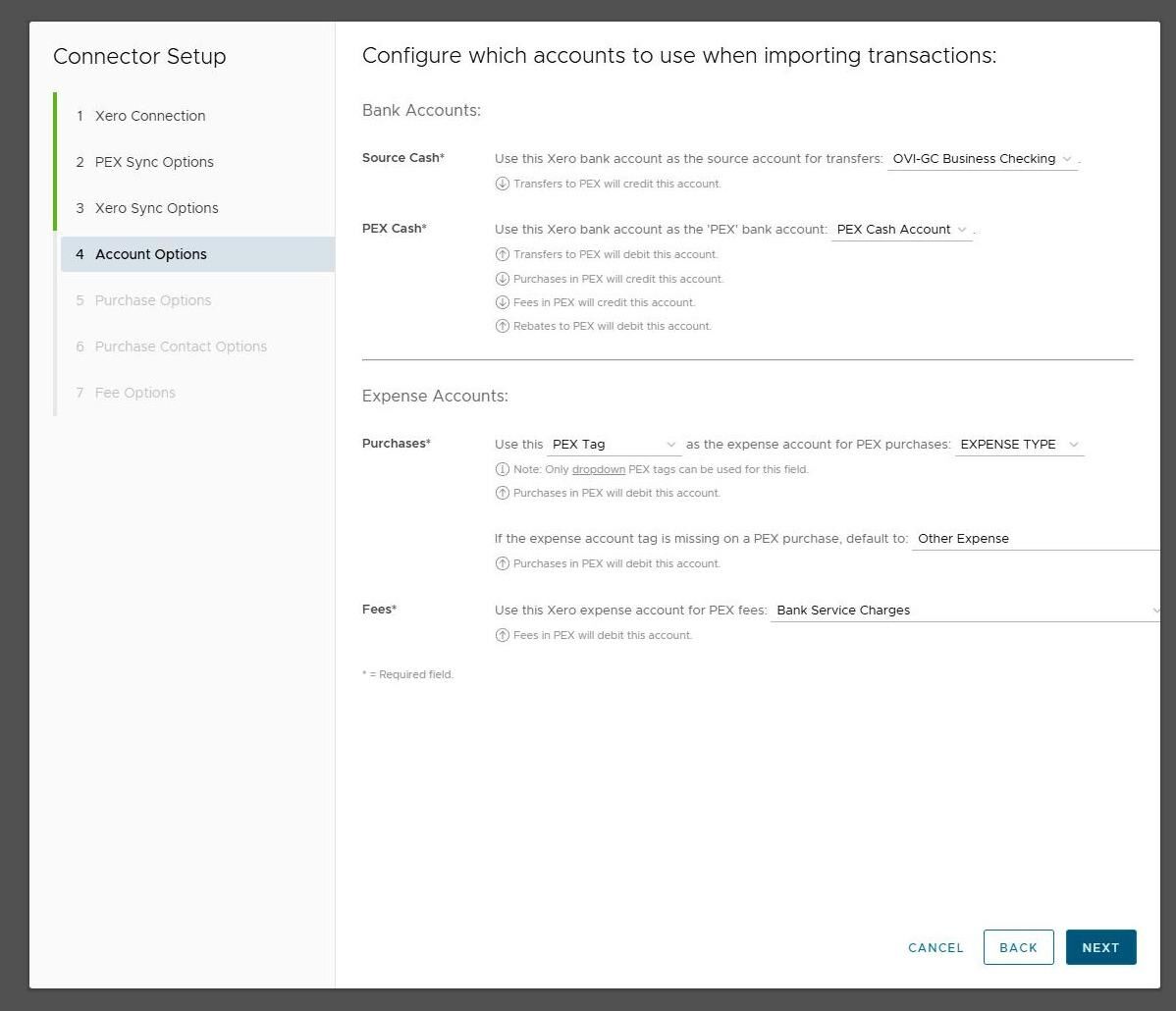Open the PEX Tag selector dropdown
The image size is (1176, 1011).
[614, 445]
